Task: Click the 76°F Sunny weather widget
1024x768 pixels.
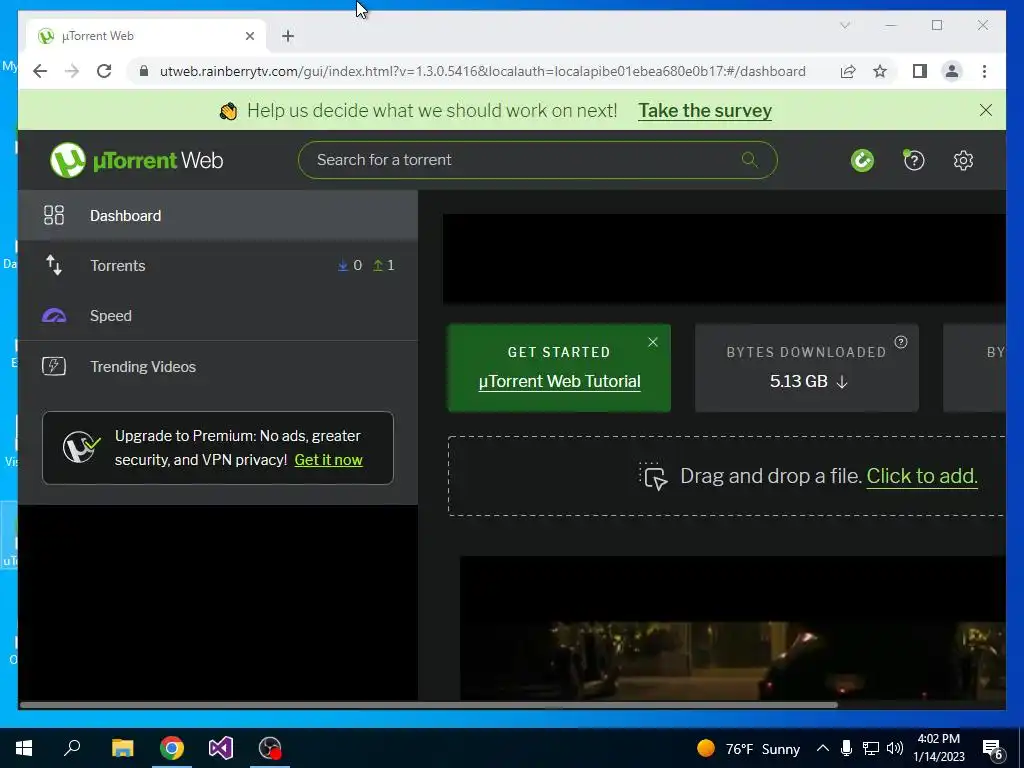Action: (748, 748)
